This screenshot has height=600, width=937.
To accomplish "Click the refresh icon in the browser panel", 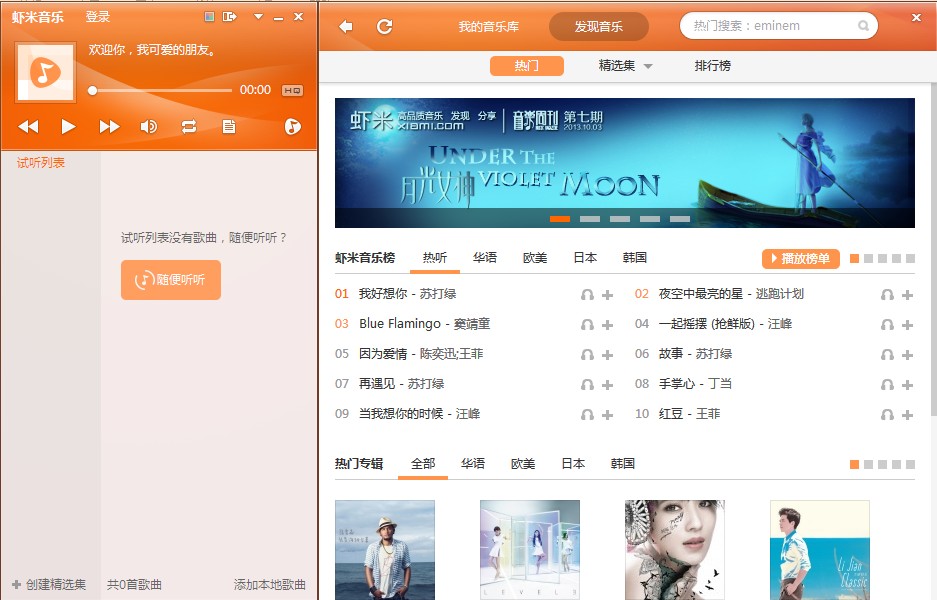I will pyautogui.click(x=384, y=26).
